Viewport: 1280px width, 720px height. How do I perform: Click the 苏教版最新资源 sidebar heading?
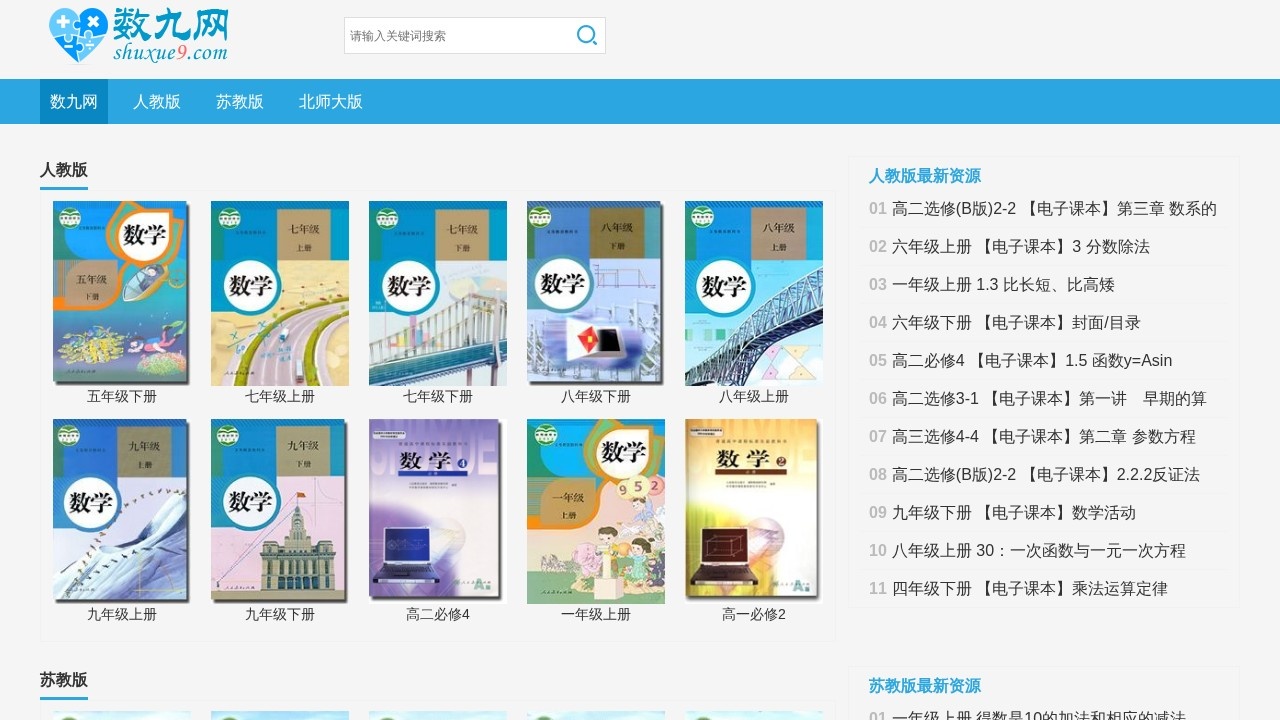923,685
